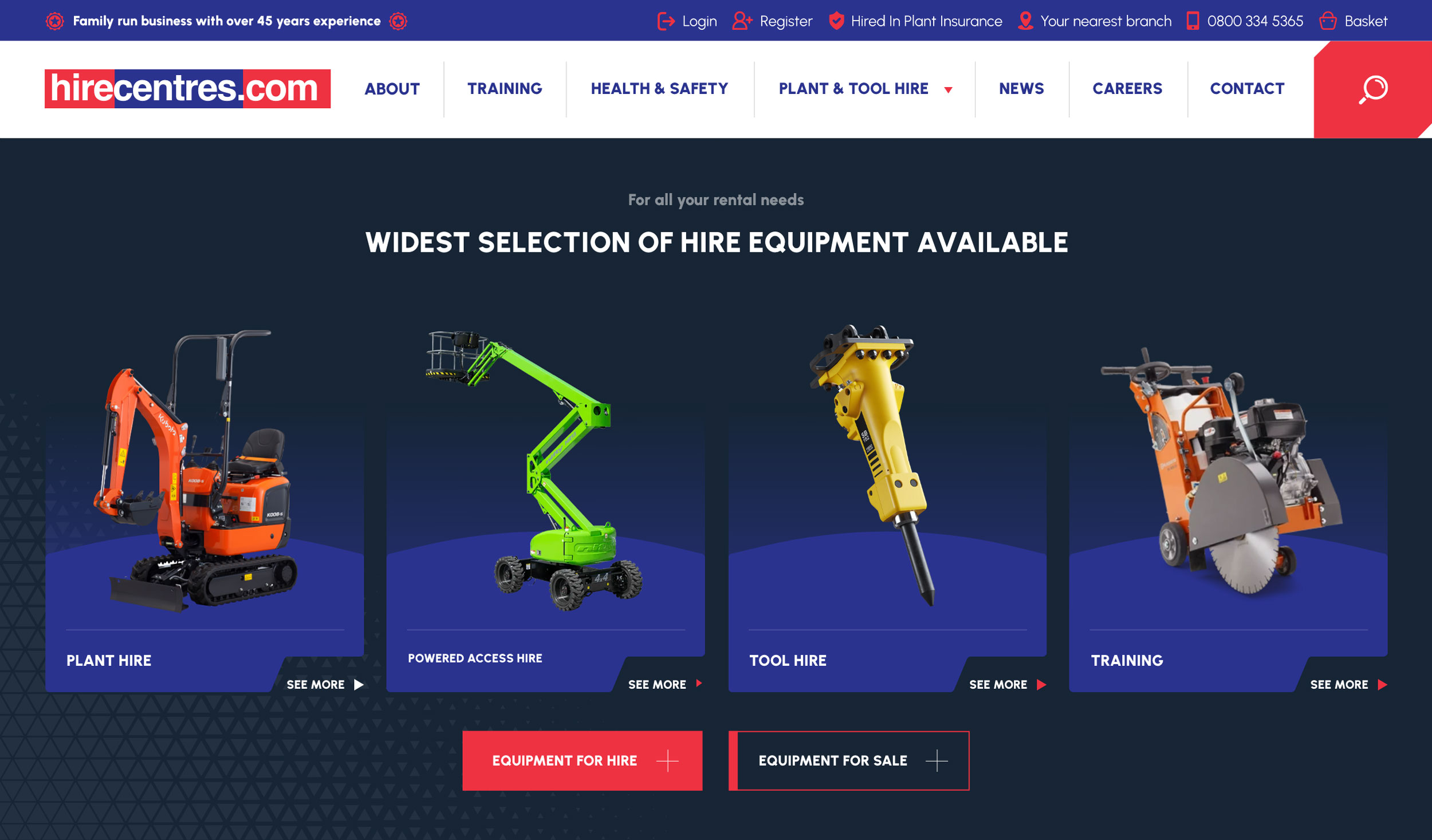This screenshot has width=1432, height=840.
Task: Click the insurance shield icon
Action: 836,21
